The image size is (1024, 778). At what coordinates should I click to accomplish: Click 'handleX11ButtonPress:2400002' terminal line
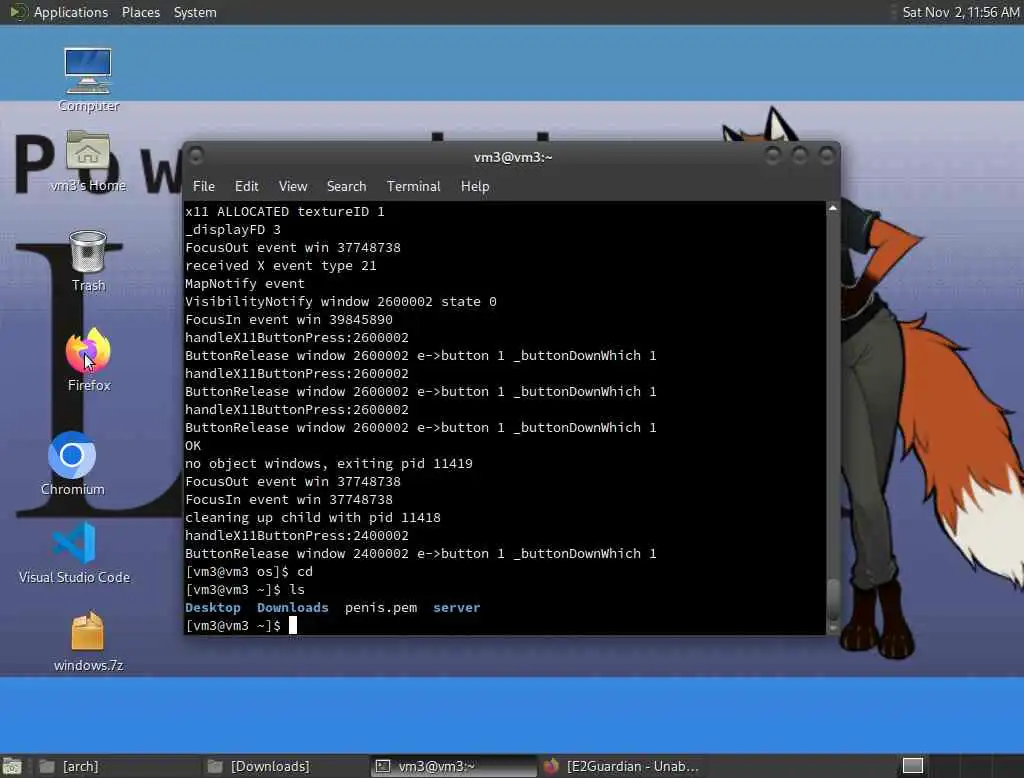296,536
